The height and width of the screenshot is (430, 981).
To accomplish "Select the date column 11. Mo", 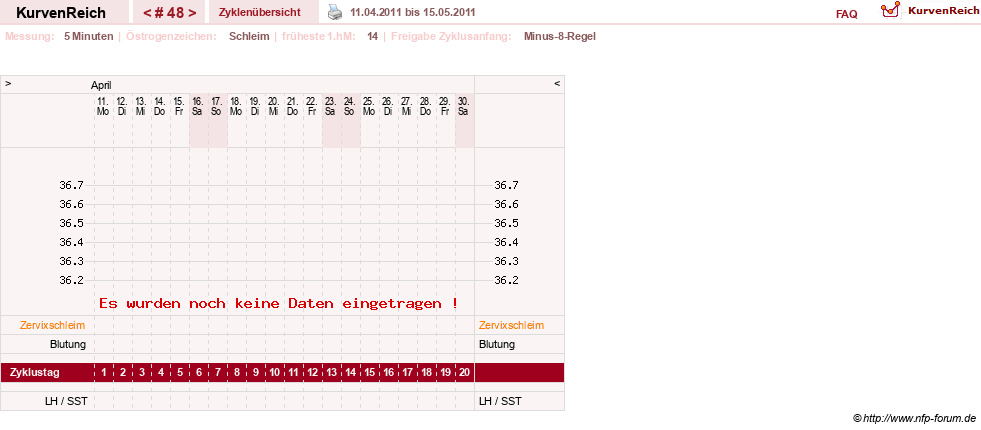I will click(104, 106).
